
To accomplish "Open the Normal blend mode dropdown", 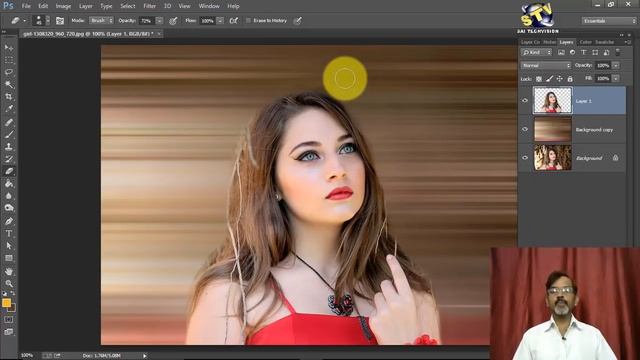I will click(x=546, y=65).
